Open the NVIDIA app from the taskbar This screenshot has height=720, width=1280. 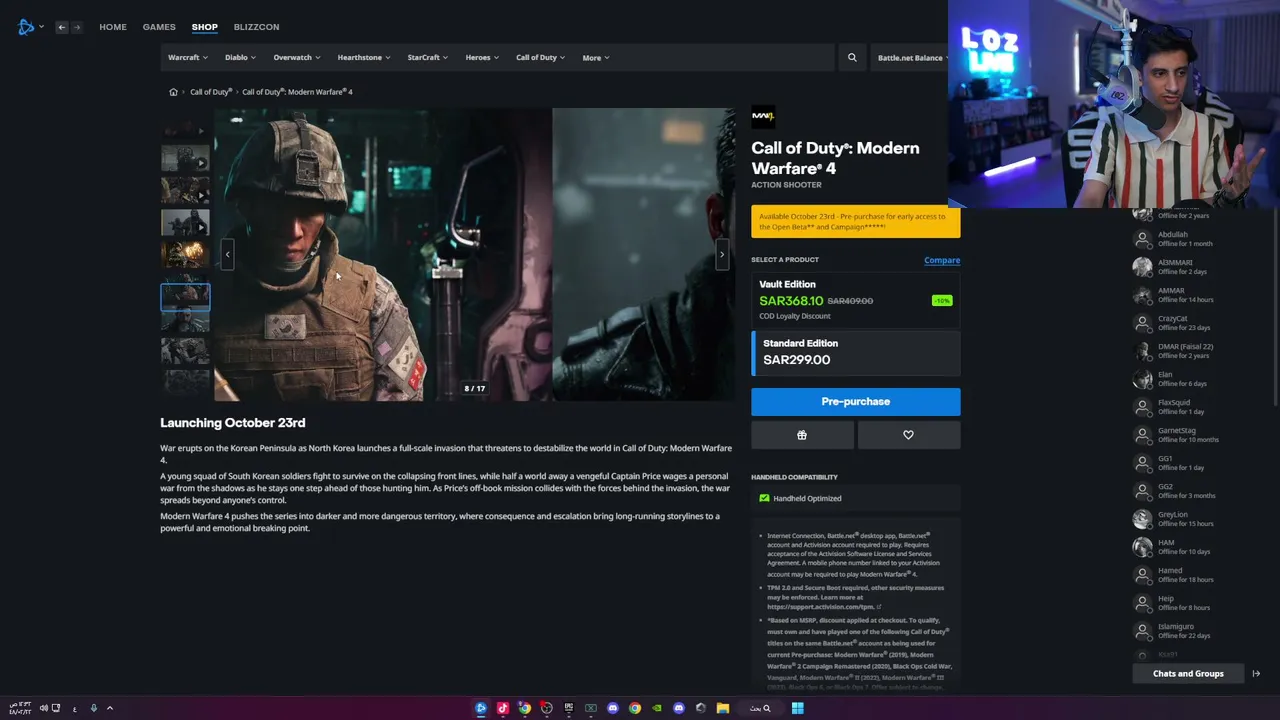click(x=657, y=708)
